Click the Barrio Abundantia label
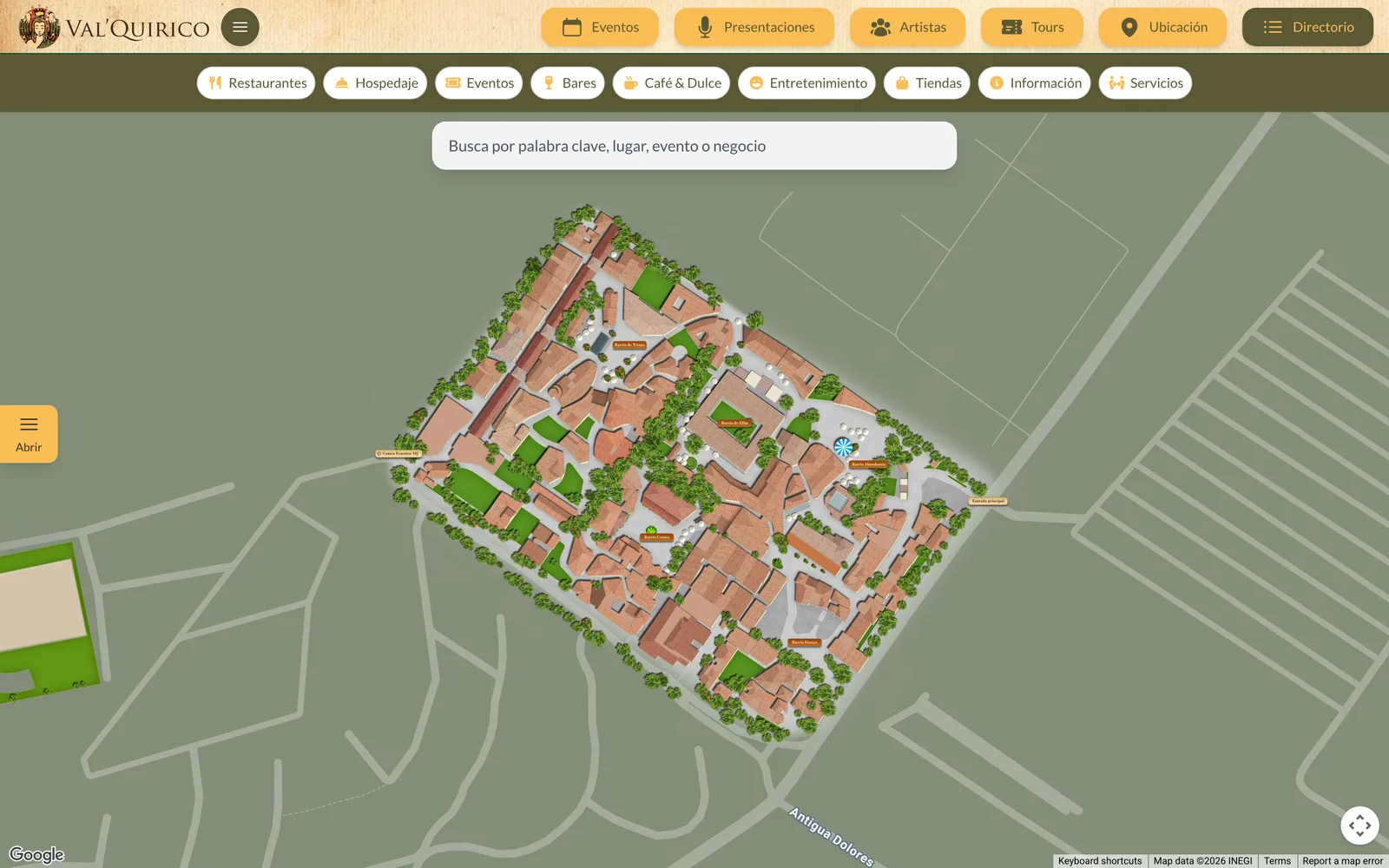Image resolution: width=1389 pixels, height=868 pixels. coord(868,464)
